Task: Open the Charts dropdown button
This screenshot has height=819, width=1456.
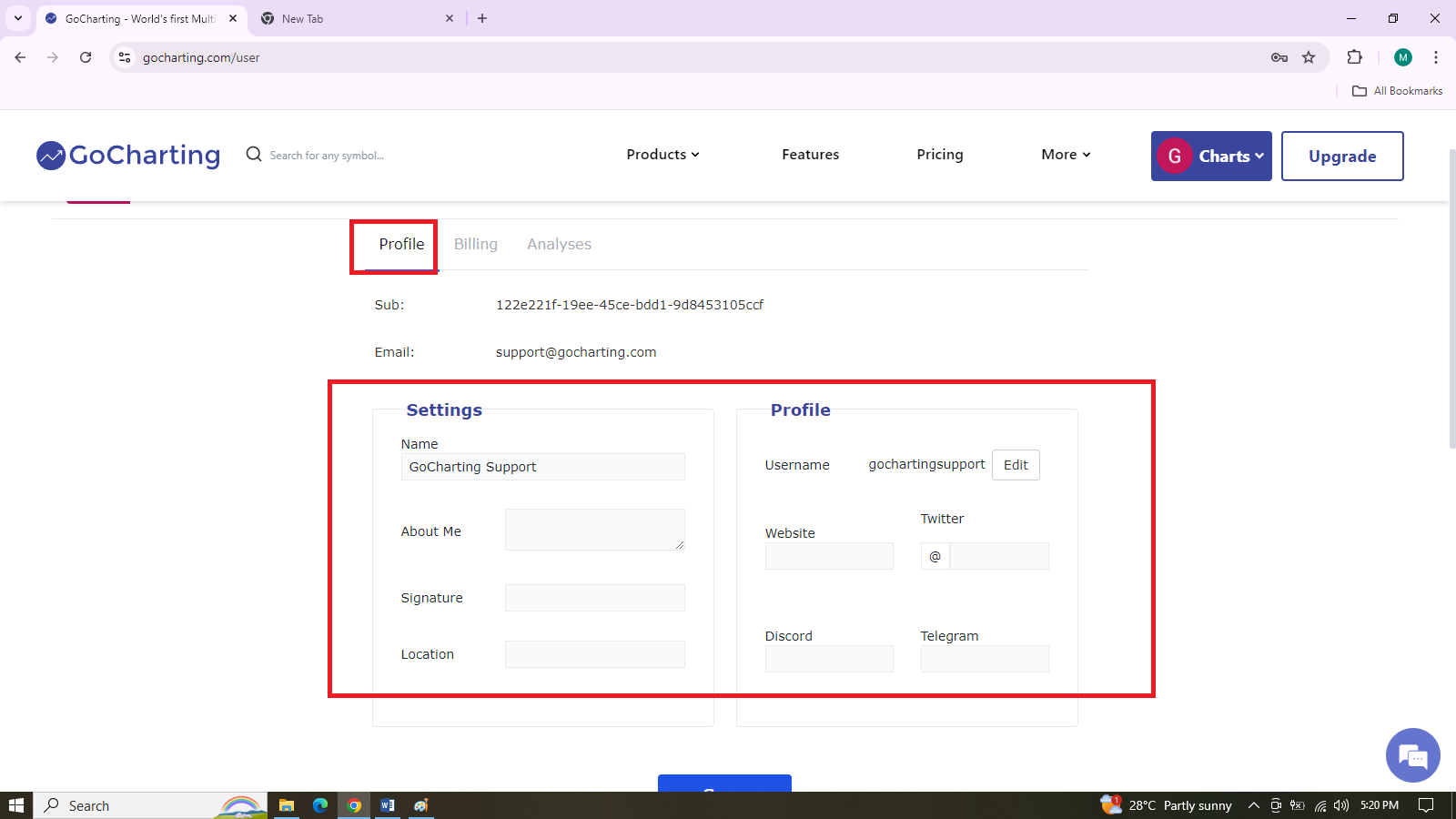Action: point(1211,156)
